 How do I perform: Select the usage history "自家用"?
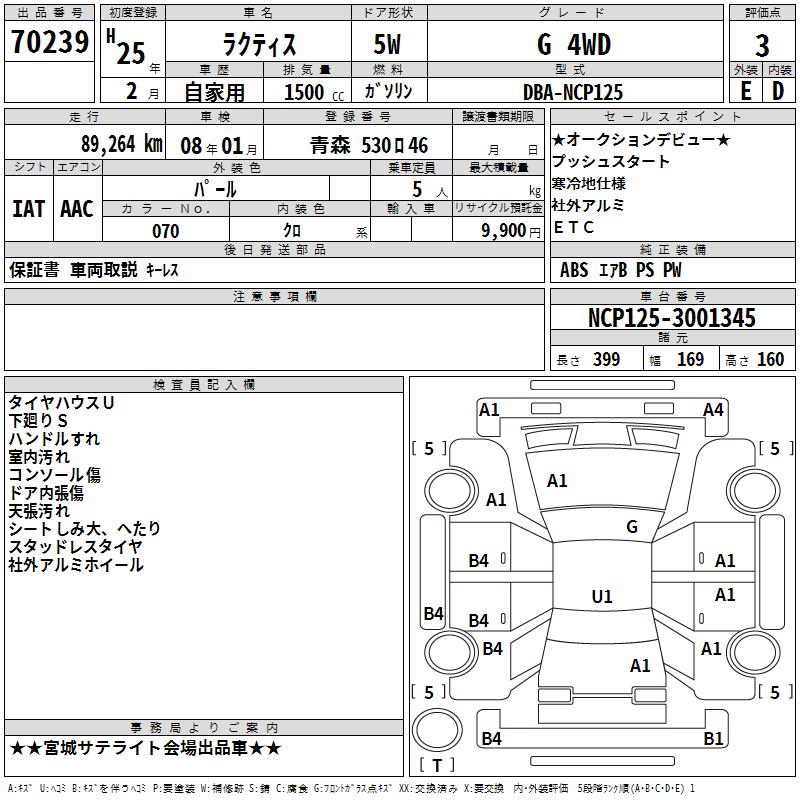(x=214, y=92)
